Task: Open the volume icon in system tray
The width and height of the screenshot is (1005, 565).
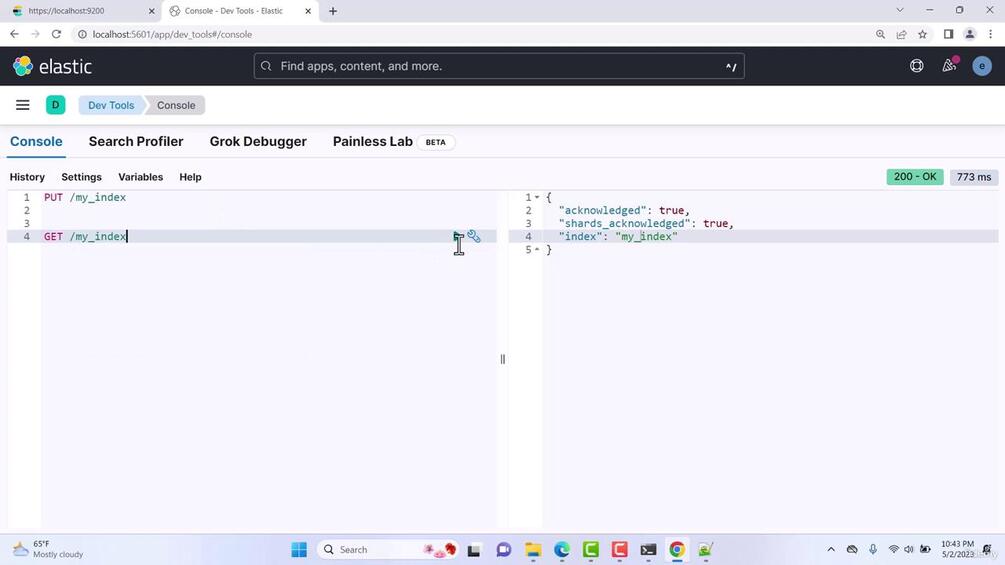Action: (909, 550)
